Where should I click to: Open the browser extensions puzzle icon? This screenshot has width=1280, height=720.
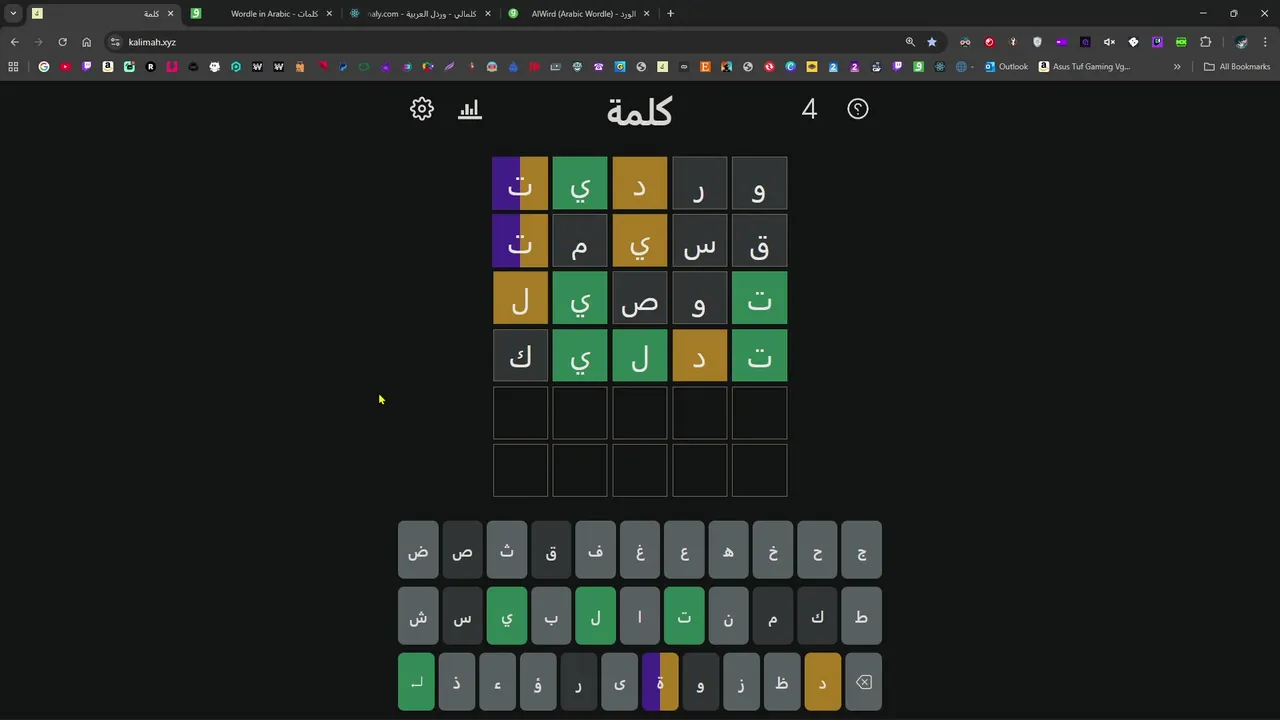click(x=1205, y=42)
